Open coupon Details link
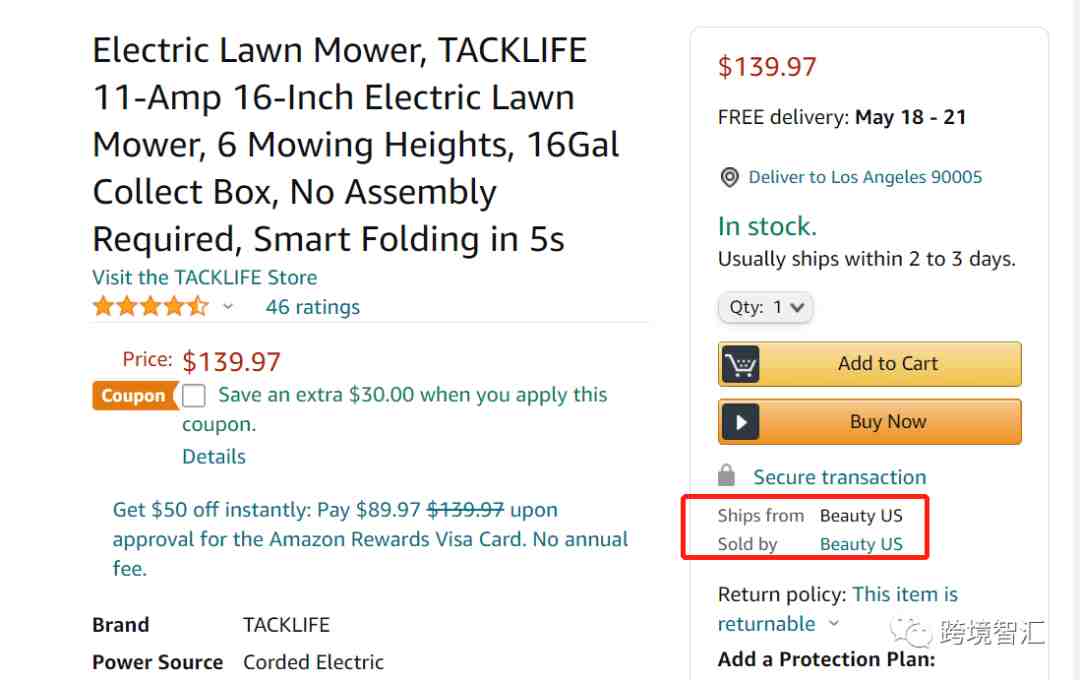Screen dimensions: 1080x680 214,457
